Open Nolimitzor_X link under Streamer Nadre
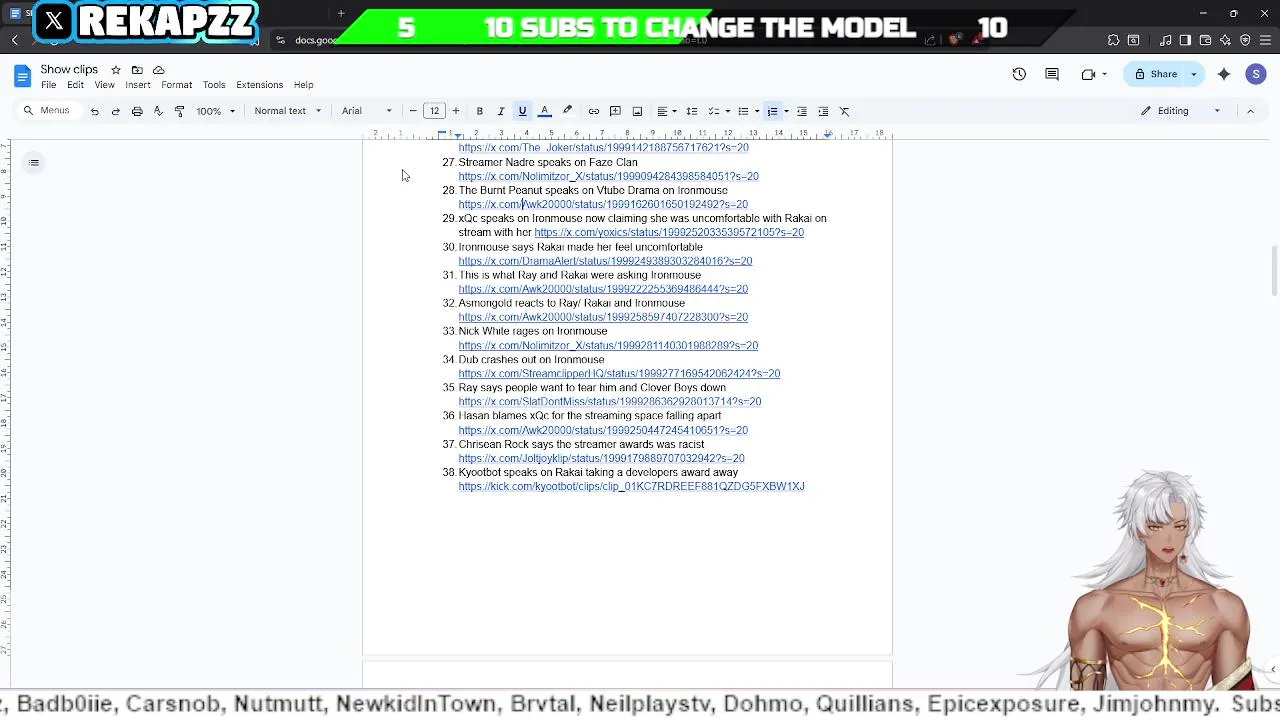This screenshot has width=1280, height=720. [x=608, y=176]
